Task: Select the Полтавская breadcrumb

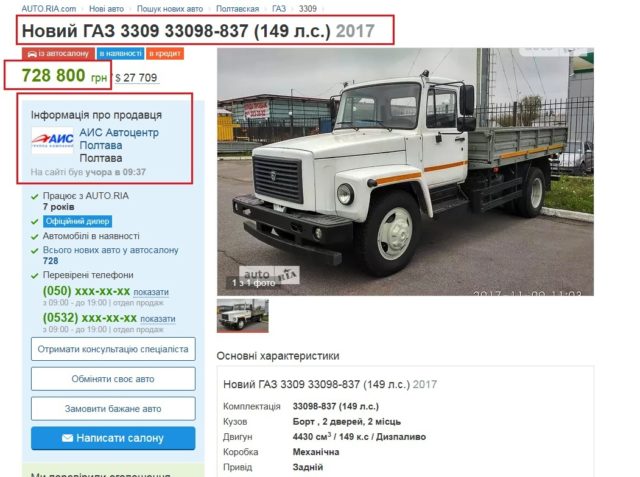Action: pos(237,9)
